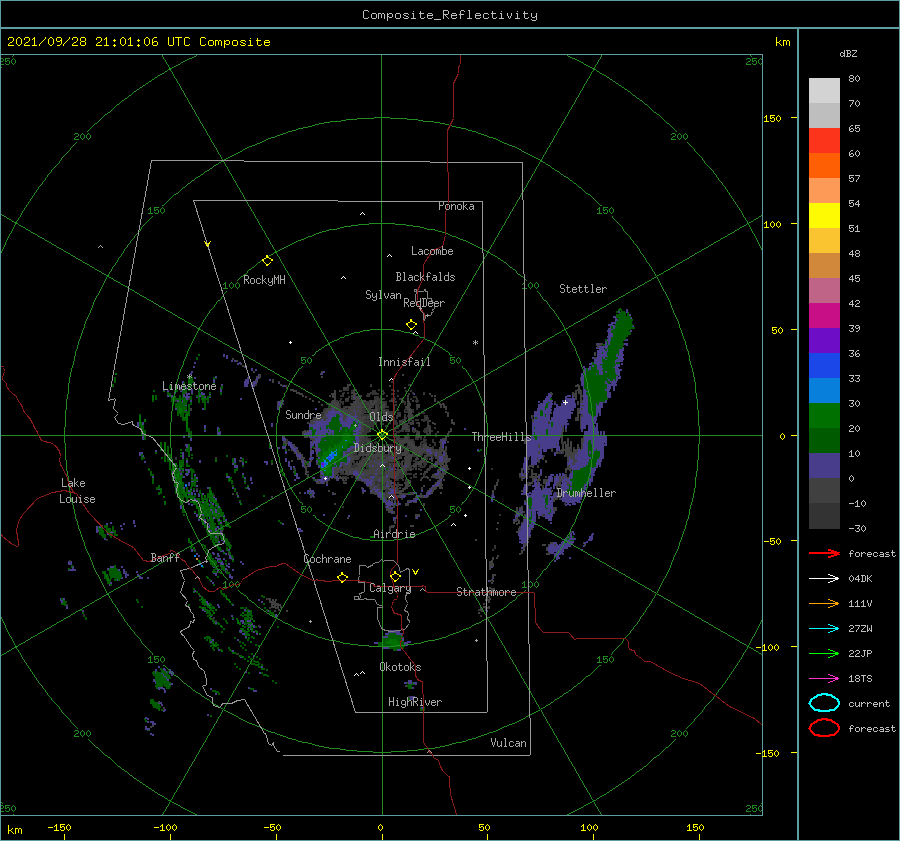
Task: Click the yellow diamond marker below Cochrane
Action: (x=342, y=577)
